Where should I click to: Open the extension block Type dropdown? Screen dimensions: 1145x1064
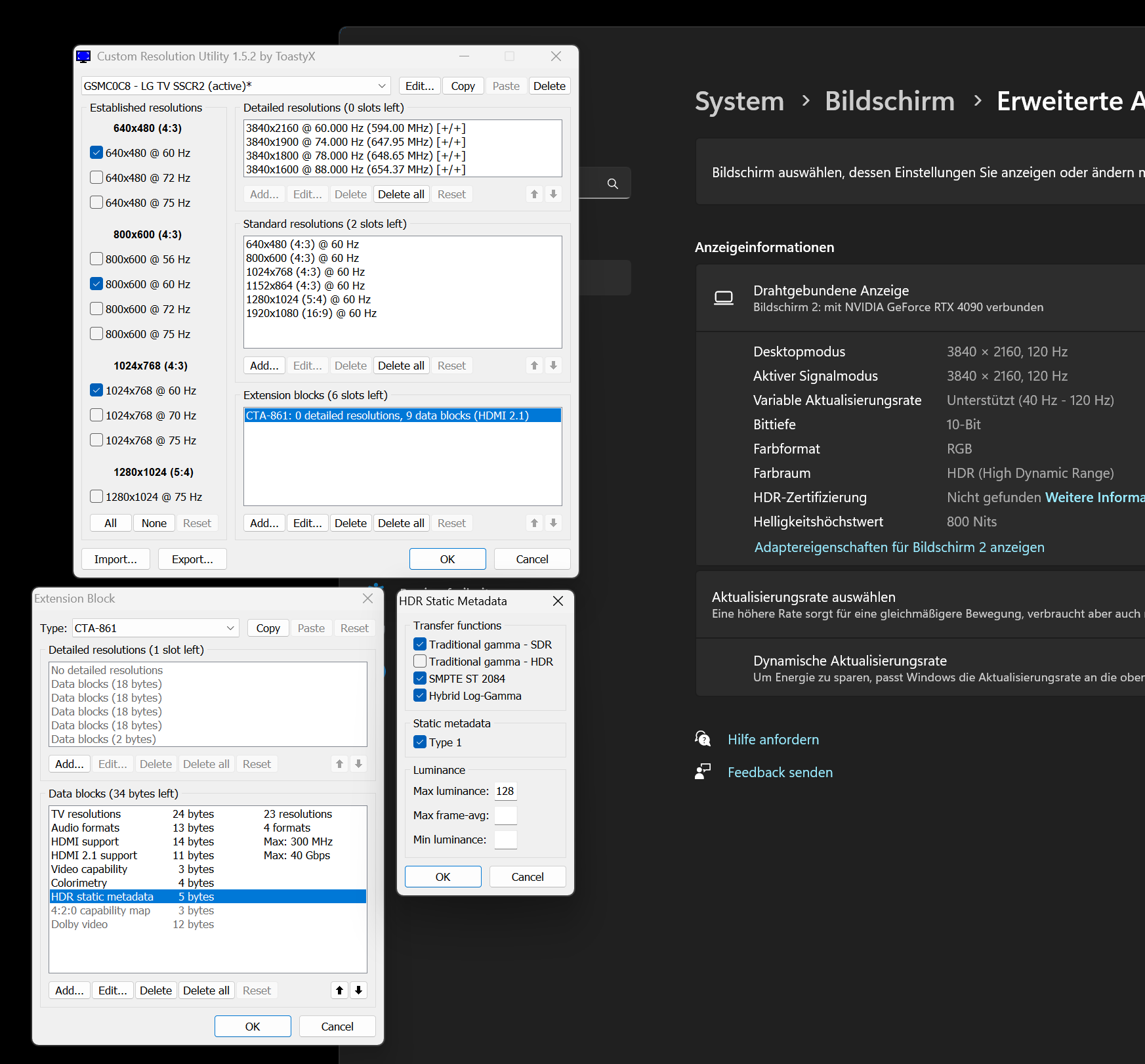[x=230, y=628]
